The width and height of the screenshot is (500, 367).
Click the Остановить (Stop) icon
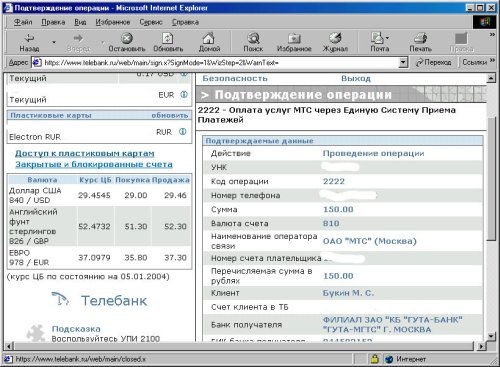pyautogui.click(x=127, y=38)
